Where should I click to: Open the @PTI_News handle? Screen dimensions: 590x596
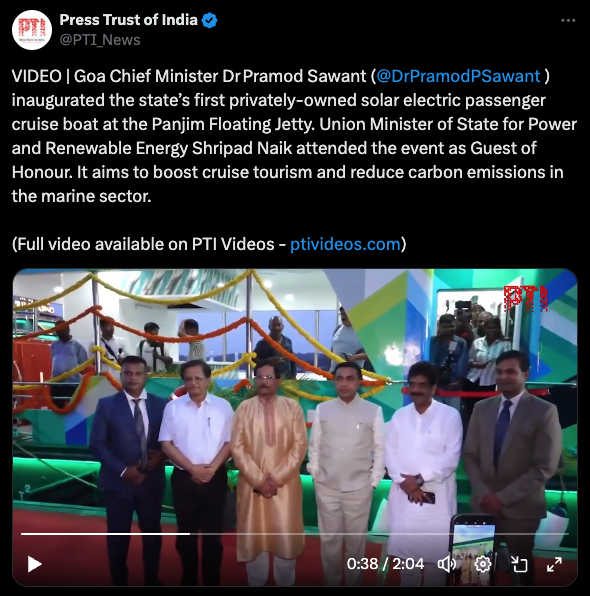pos(100,40)
